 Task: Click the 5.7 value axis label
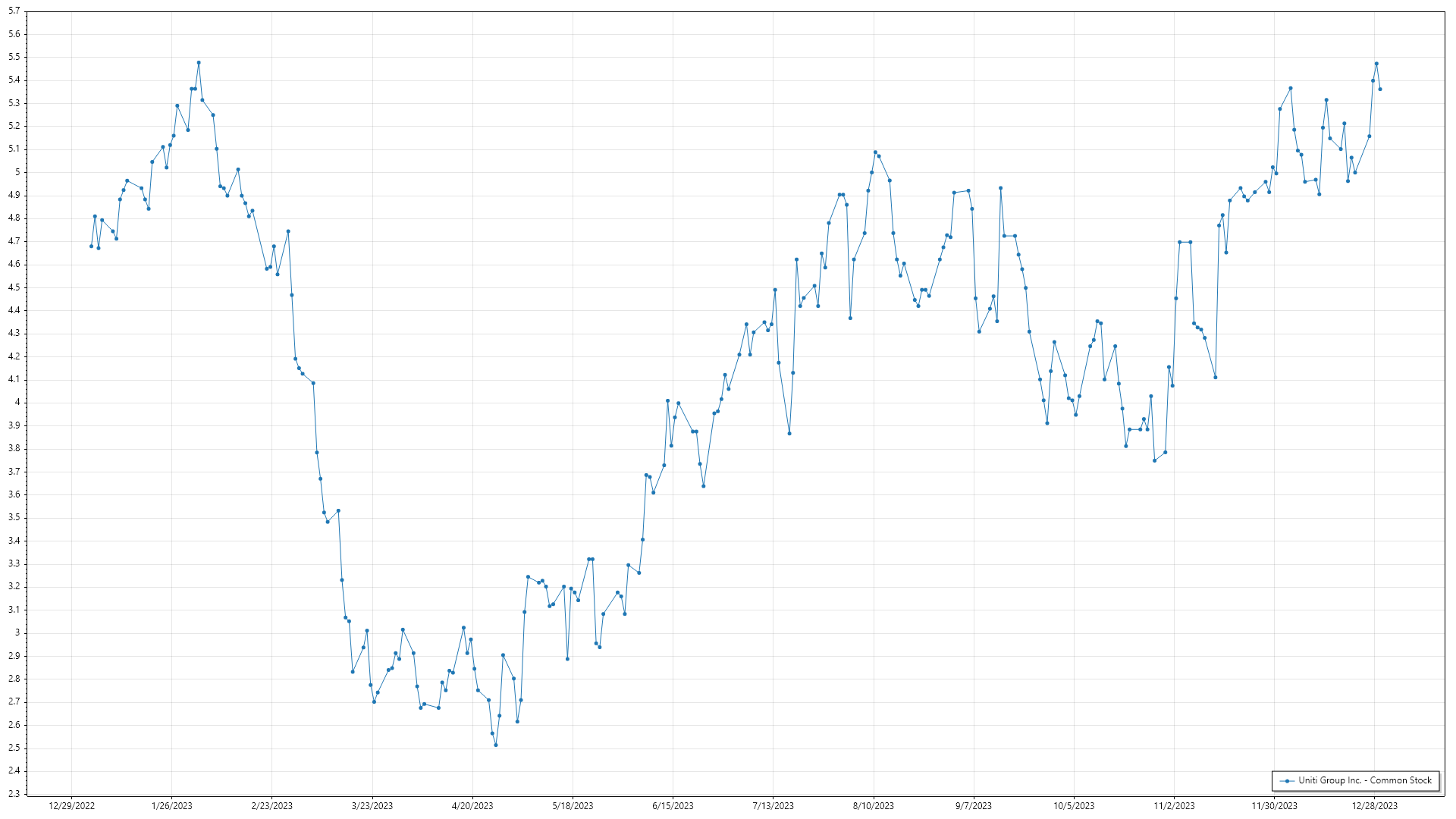pyautogui.click(x=14, y=11)
